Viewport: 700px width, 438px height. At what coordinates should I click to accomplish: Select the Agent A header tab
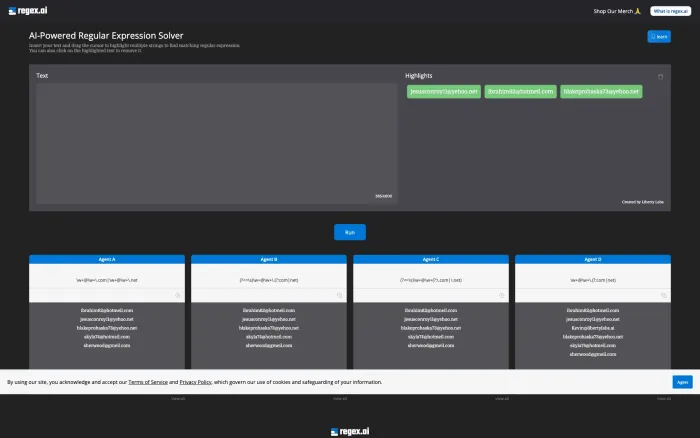coord(107,259)
